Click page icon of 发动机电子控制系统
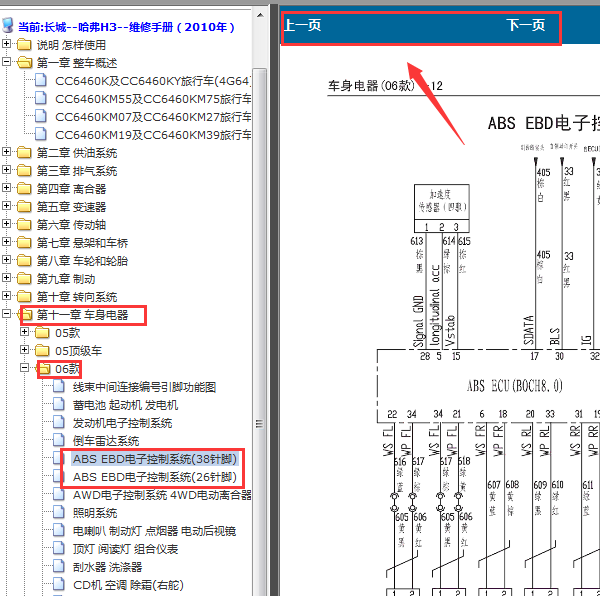Image resolution: width=600 pixels, height=596 pixels. pyautogui.click(x=59, y=422)
